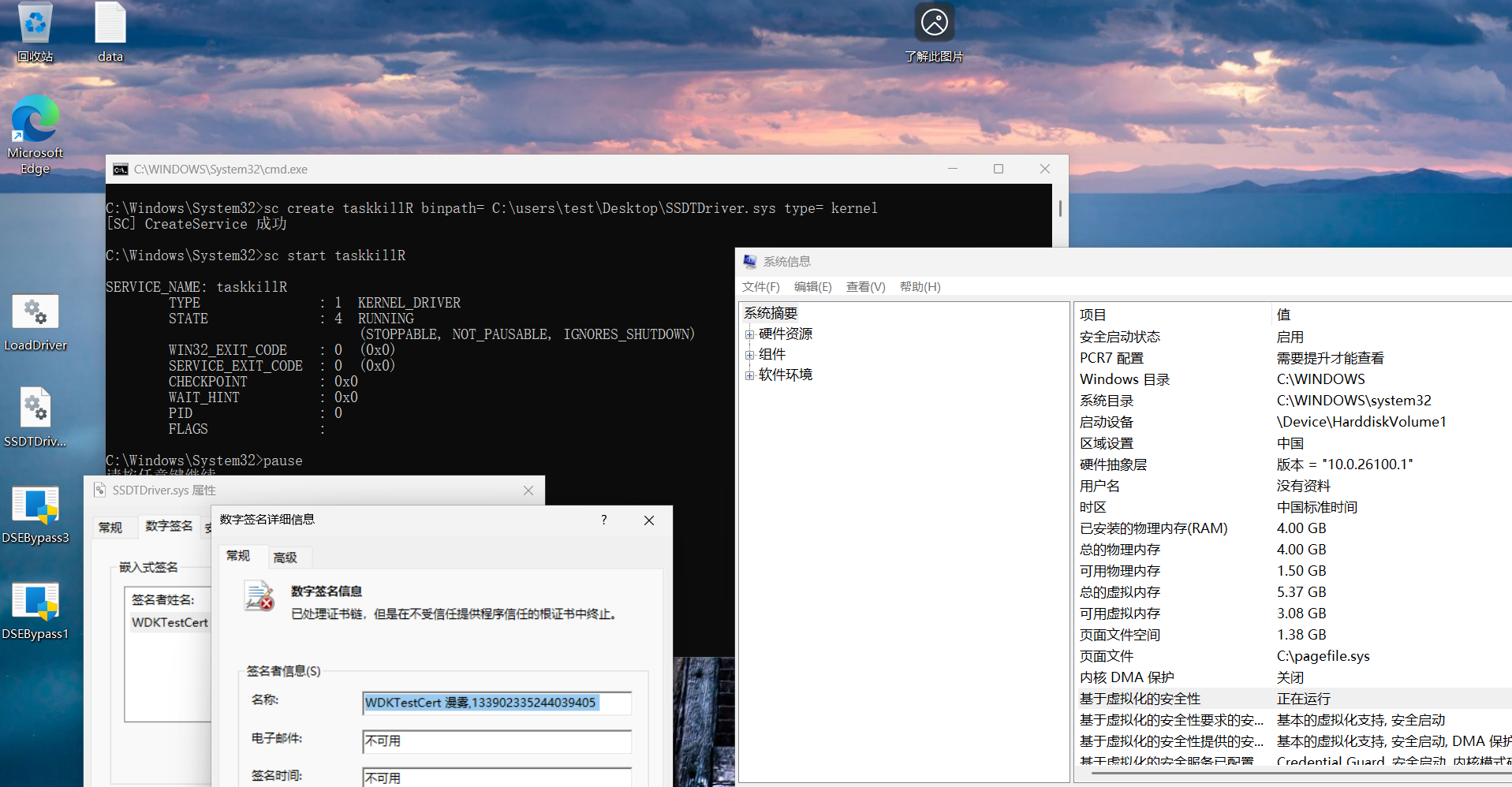Expand the 软件环境 tree node

point(749,375)
